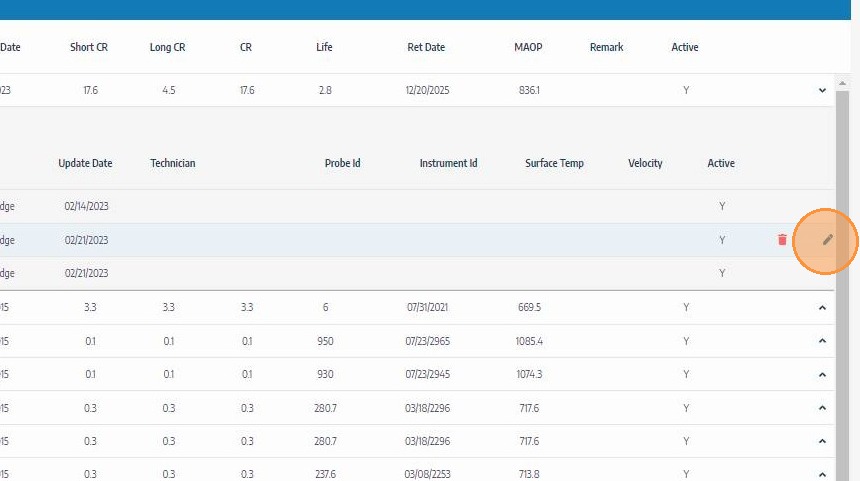Screen dimensions: 860x481
Task: Click the Ret Date column header
Action: pyautogui.click(x=426, y=47)
